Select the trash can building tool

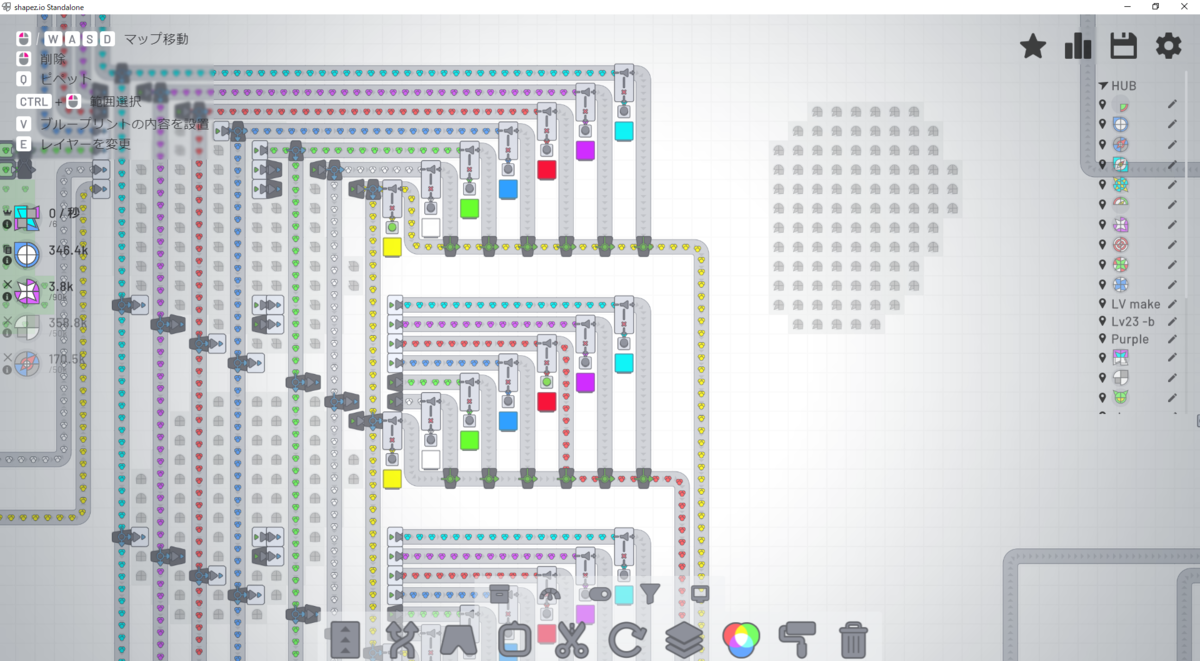(x=853, y=639)
